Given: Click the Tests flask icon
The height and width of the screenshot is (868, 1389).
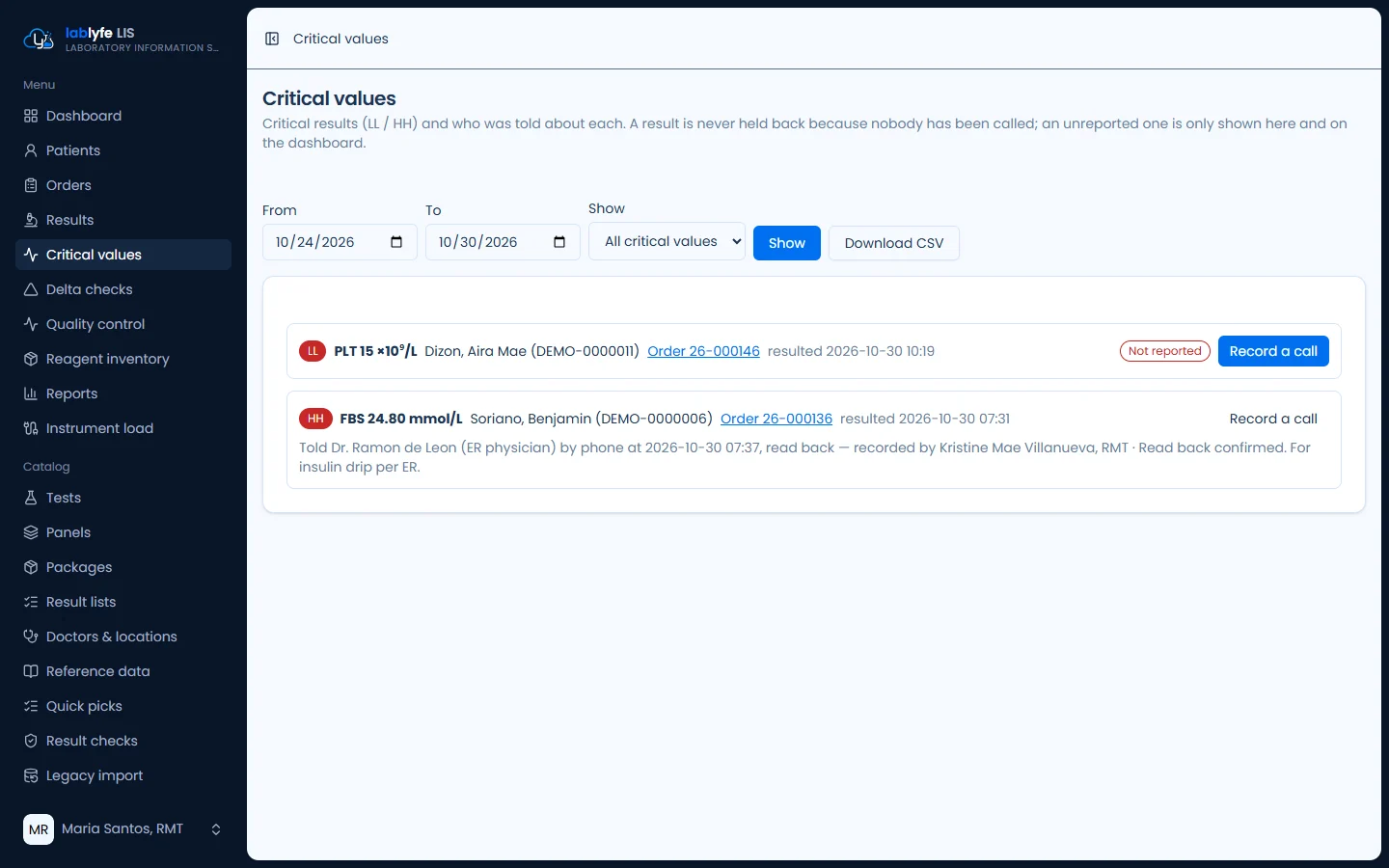Looking at the screenshot, I should point(31,498).
